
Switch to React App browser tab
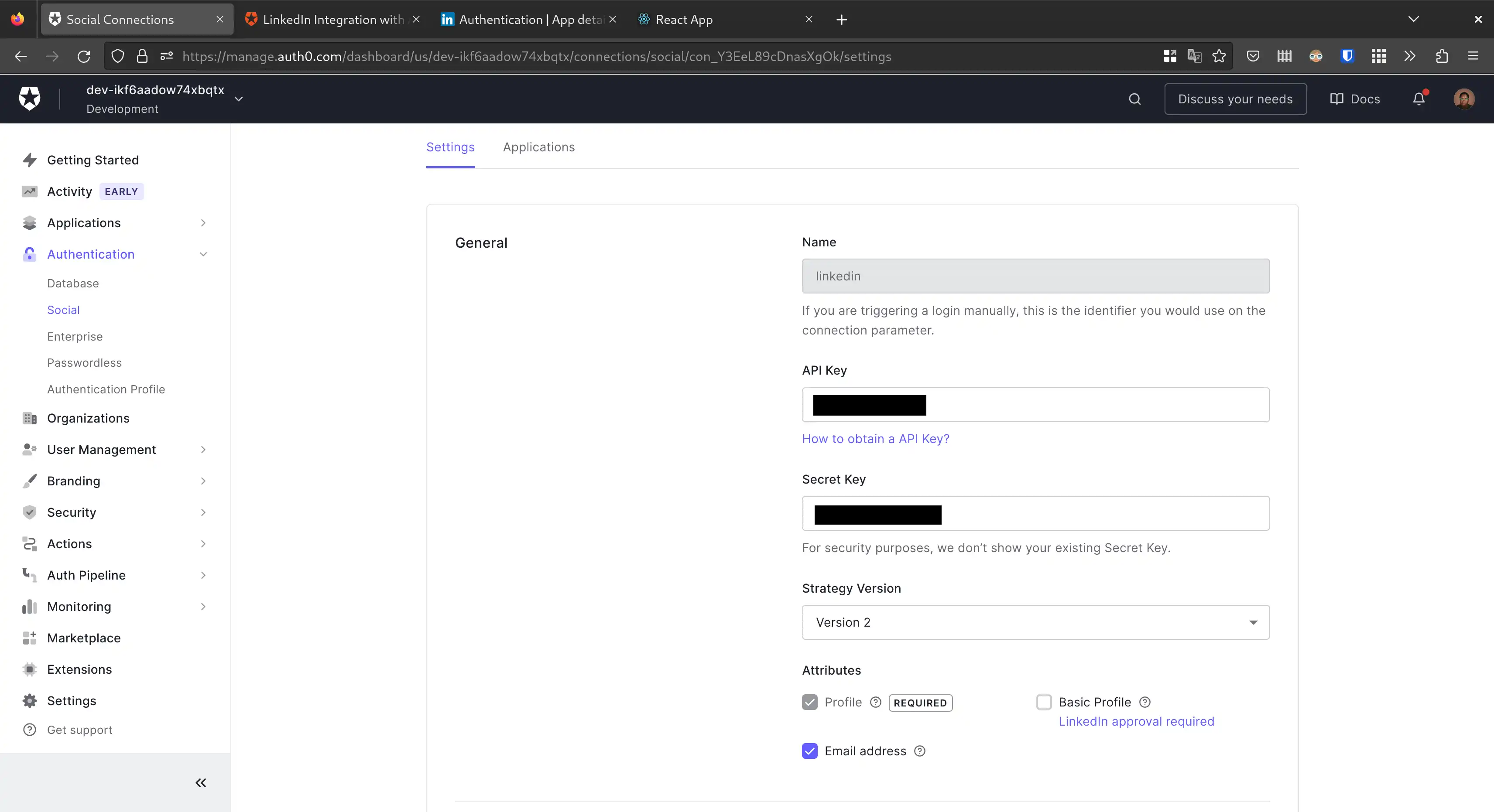[684, 20]
